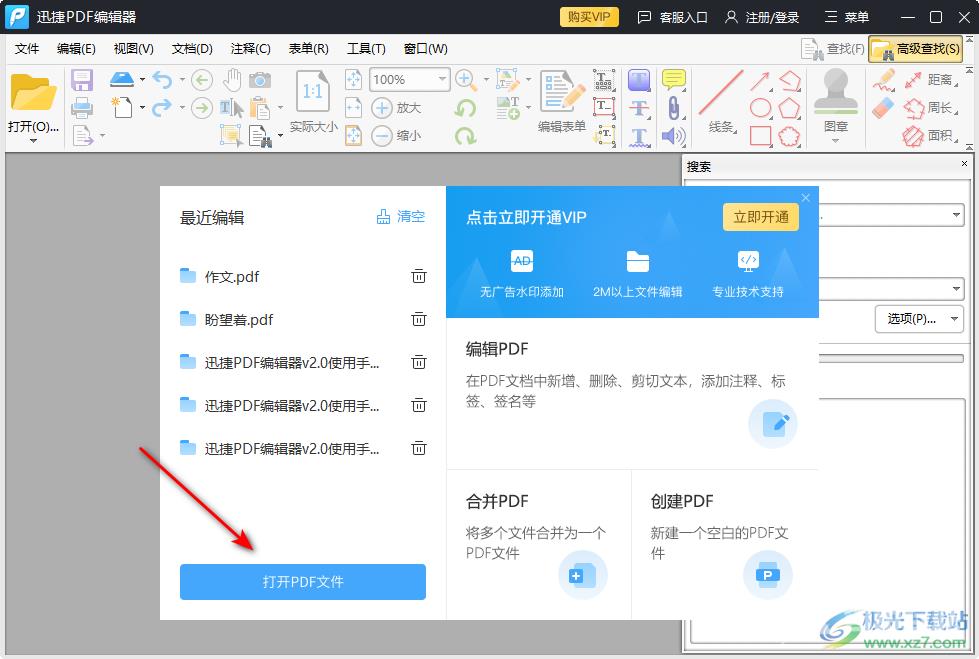This screenshot has width=979, height=659.
Task: Select the squiggly underline text tool
Action: [639, 136]
